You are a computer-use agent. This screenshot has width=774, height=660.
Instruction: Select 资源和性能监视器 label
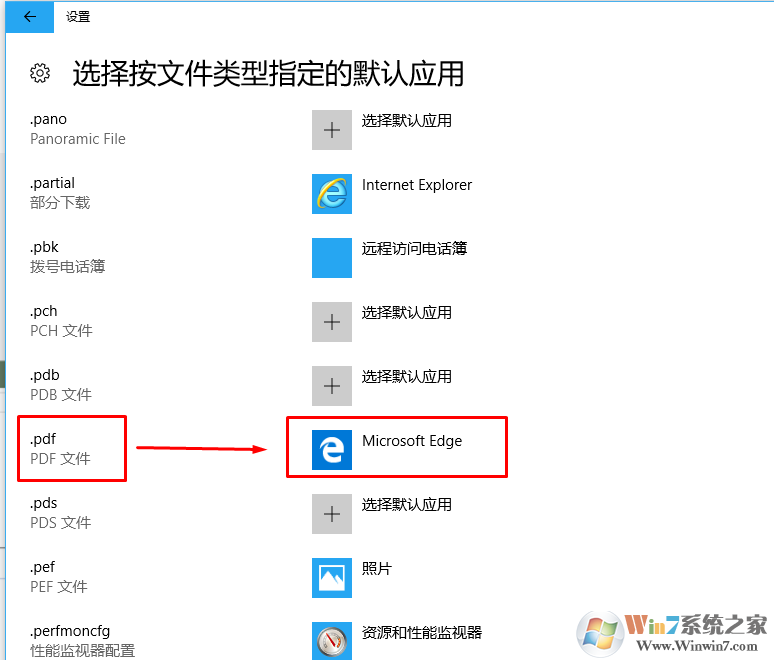[x=422, y=632]
